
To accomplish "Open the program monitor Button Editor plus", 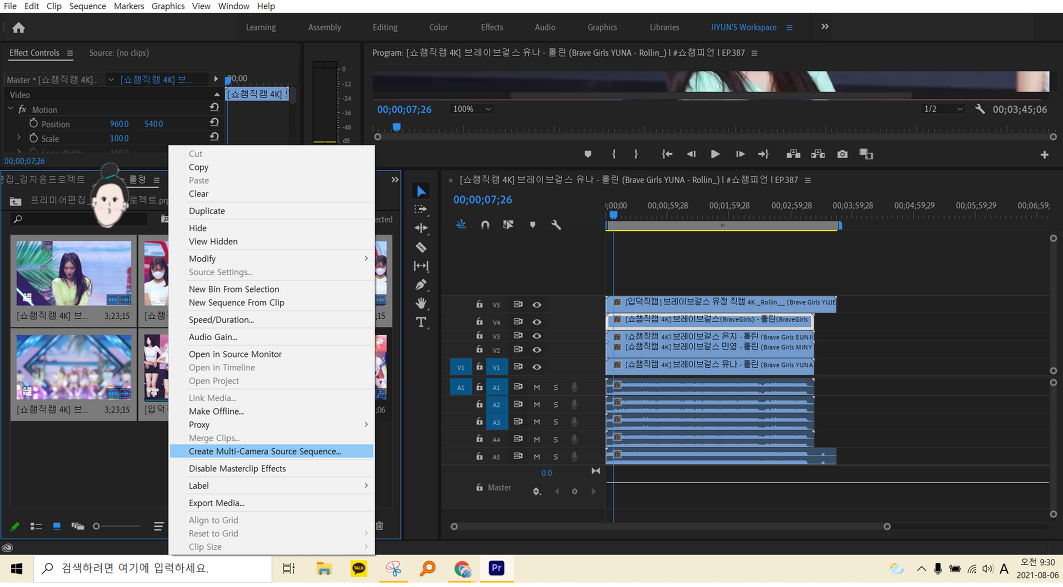I will (1044, 155).
